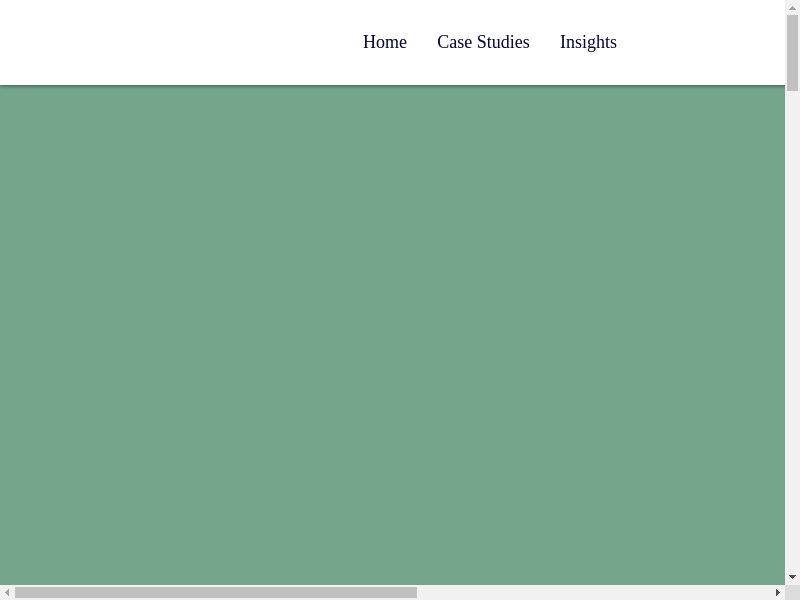Select the word "Studies" in the navigation

coord(503,42)
